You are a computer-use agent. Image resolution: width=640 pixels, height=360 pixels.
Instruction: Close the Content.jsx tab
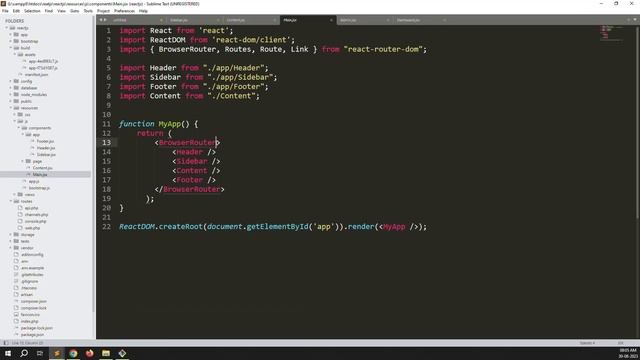tap(274, 20)
